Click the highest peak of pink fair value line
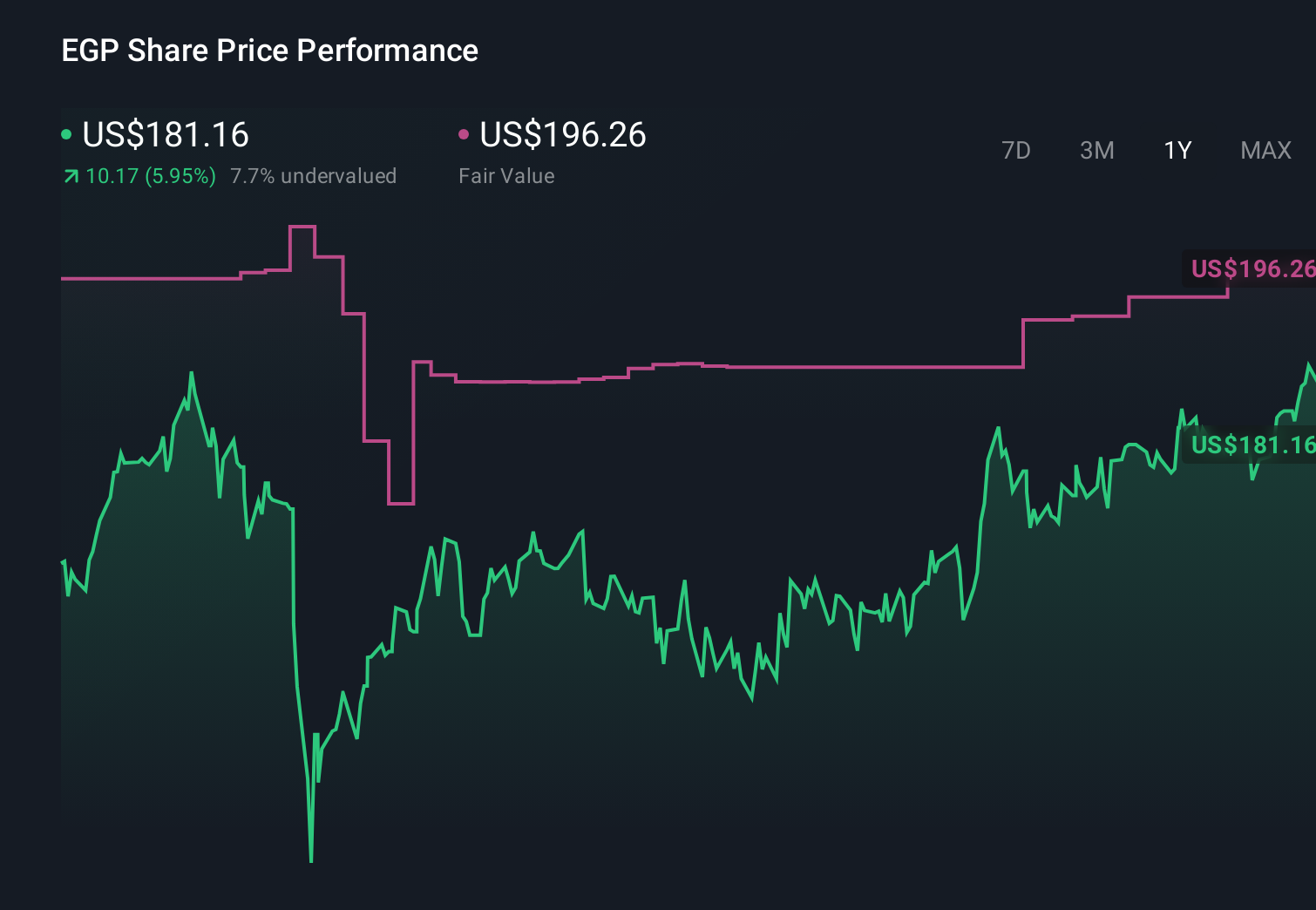This screenshot has width=1316, height=910. 302,227
